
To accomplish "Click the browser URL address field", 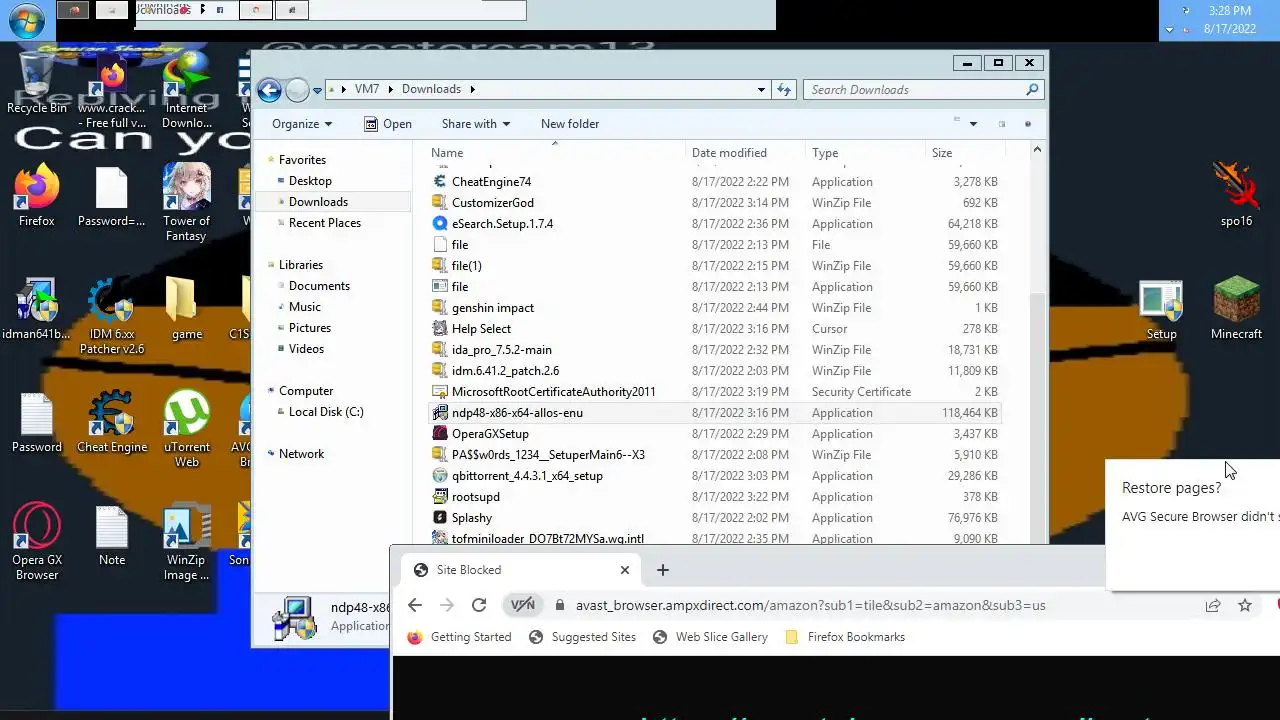I will tap(876, 605).
